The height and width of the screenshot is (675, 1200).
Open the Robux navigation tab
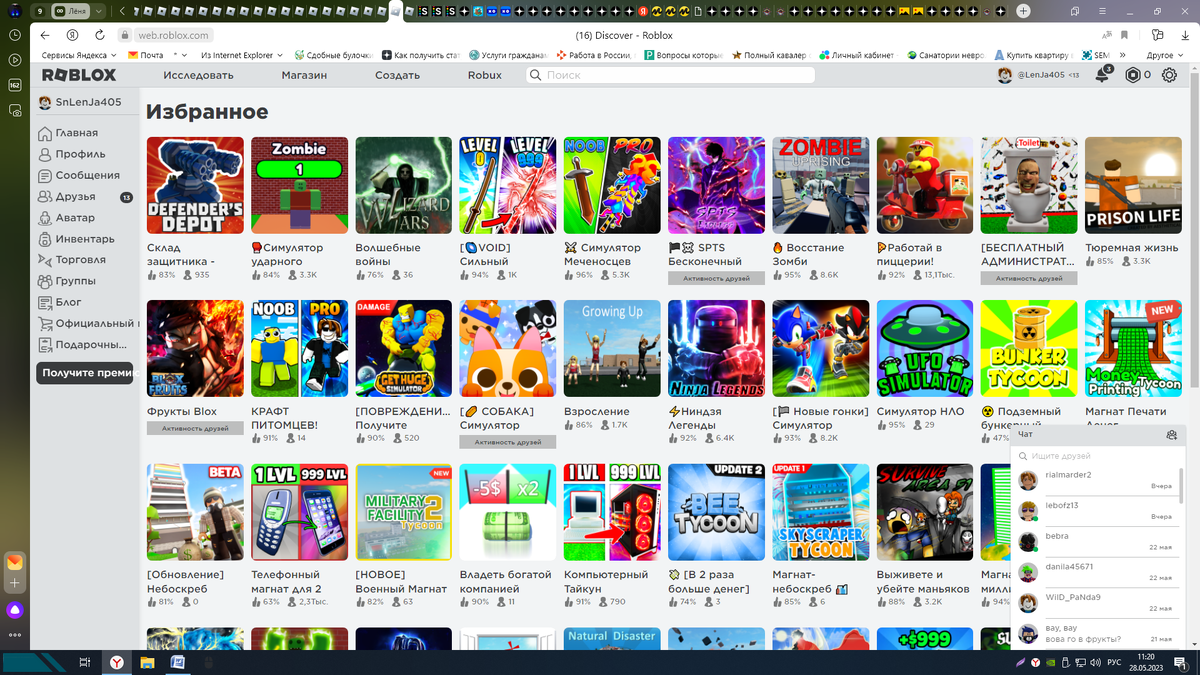pyautogui.click(x=485, y=75)
